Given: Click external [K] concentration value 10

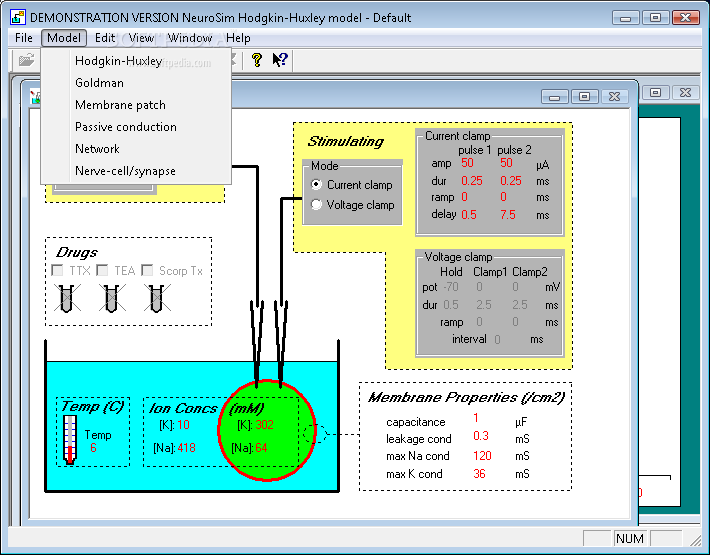Looking at the screenshot, I should pyautogui.click(x=183, y=425).
